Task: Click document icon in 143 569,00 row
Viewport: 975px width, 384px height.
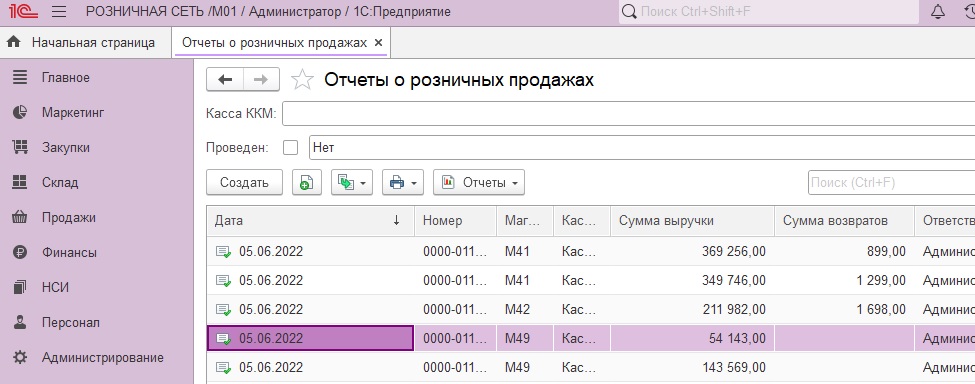Action: (x=224, y=368)
